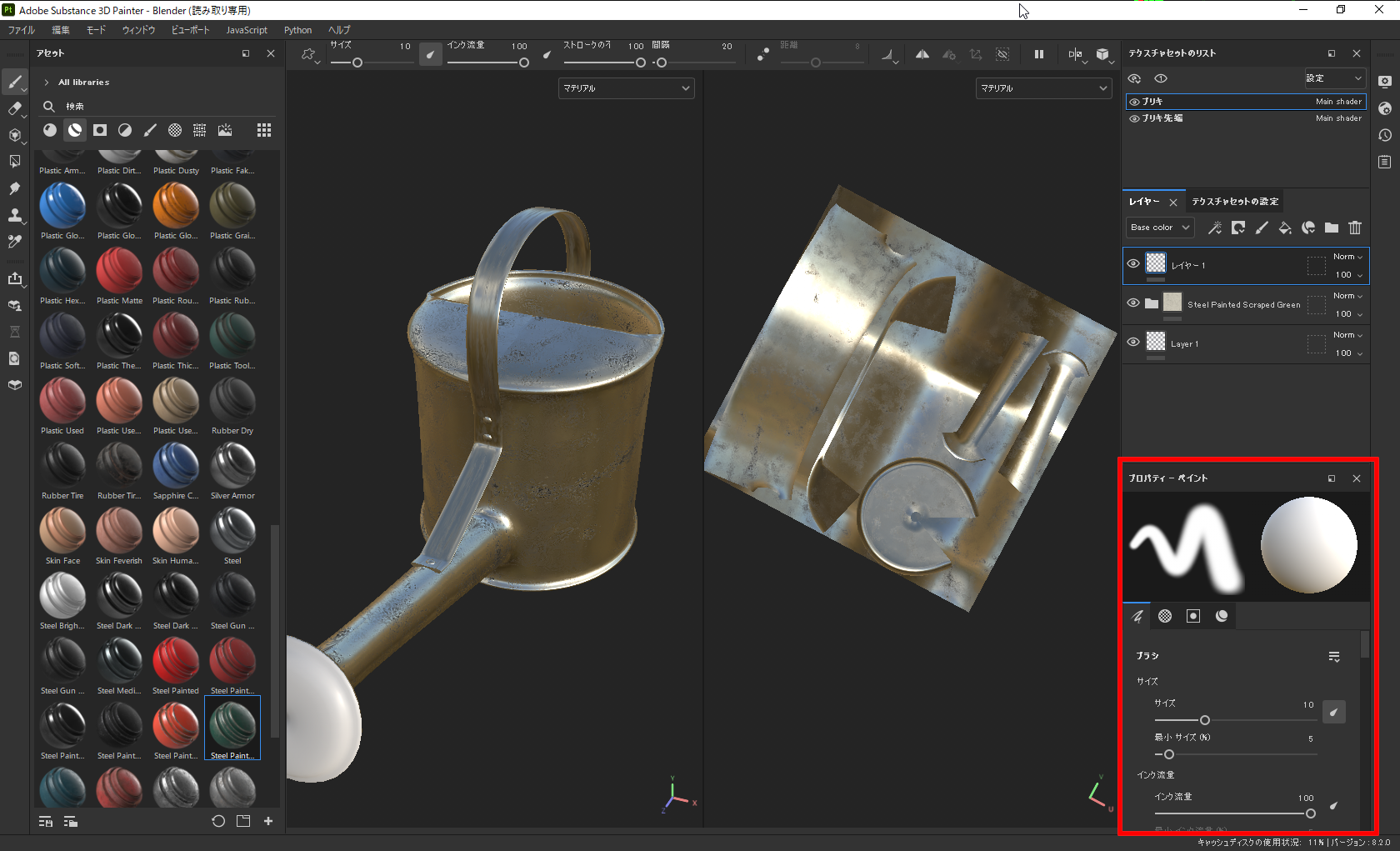
Task: Open ファイル menu
Action: point(22,30)
